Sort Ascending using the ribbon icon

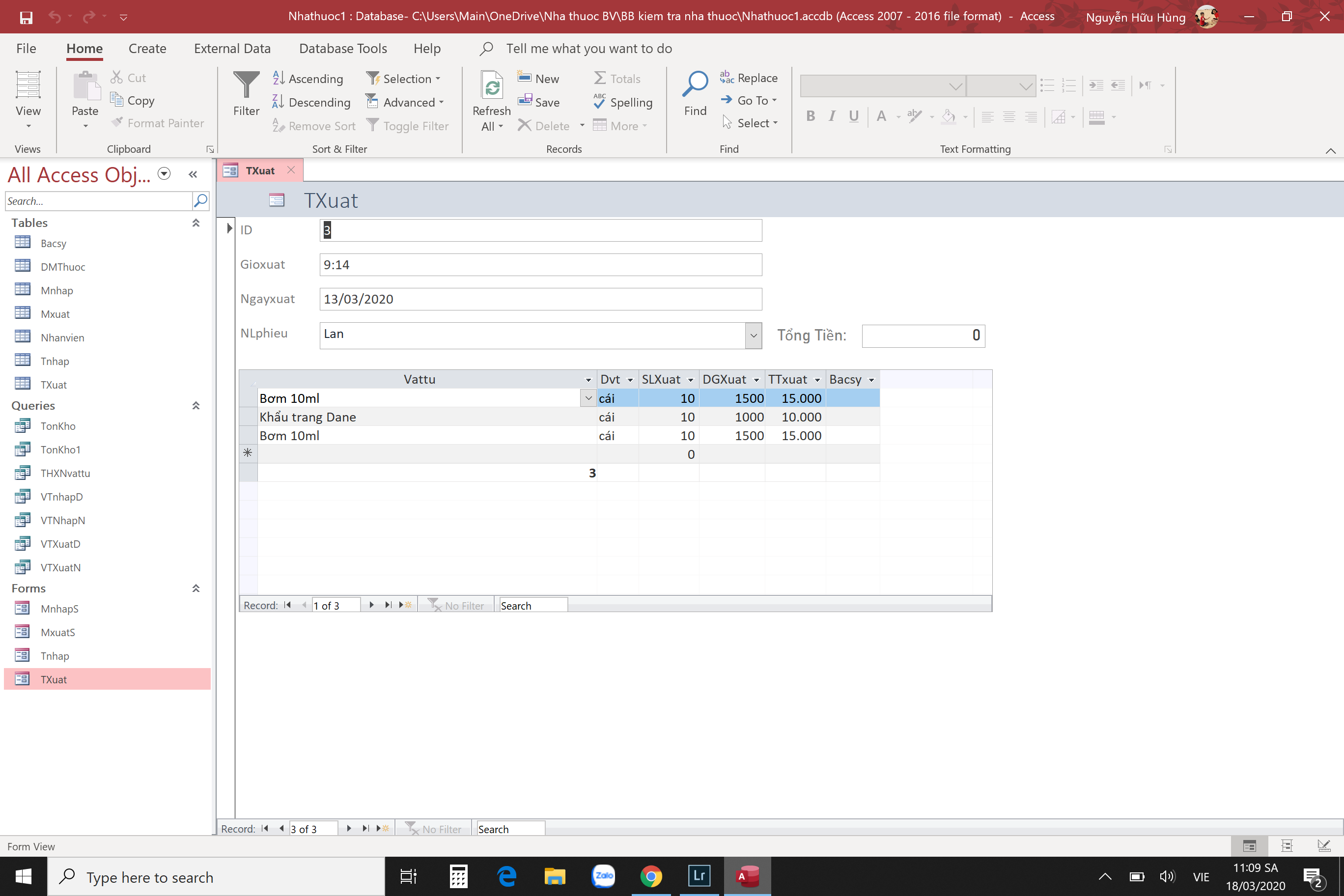click(x=279, y=78)
